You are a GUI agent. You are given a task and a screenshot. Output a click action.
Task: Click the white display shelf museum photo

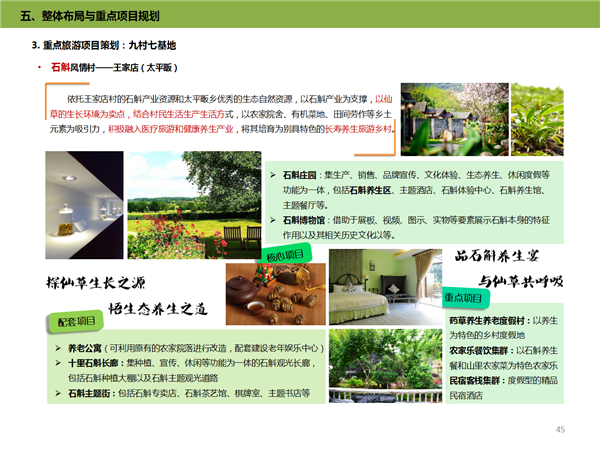(82, 206)
